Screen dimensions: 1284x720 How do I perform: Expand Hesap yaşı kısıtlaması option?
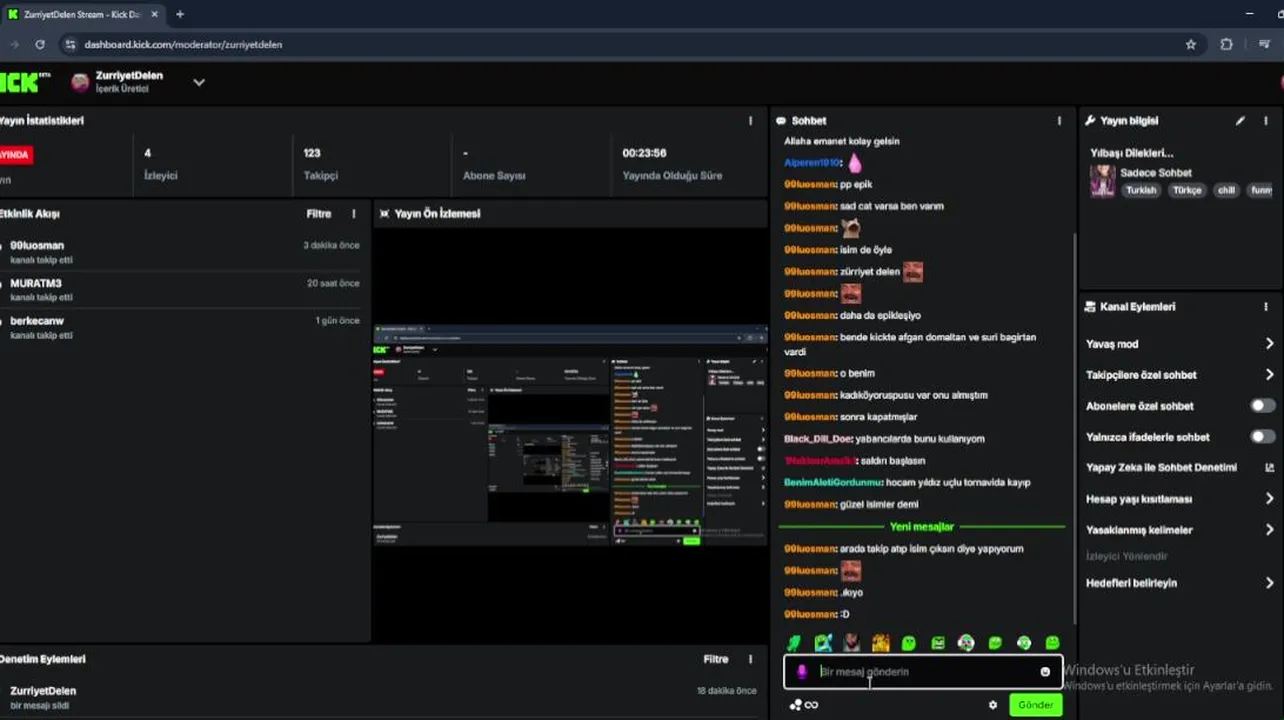point(1269,499)
